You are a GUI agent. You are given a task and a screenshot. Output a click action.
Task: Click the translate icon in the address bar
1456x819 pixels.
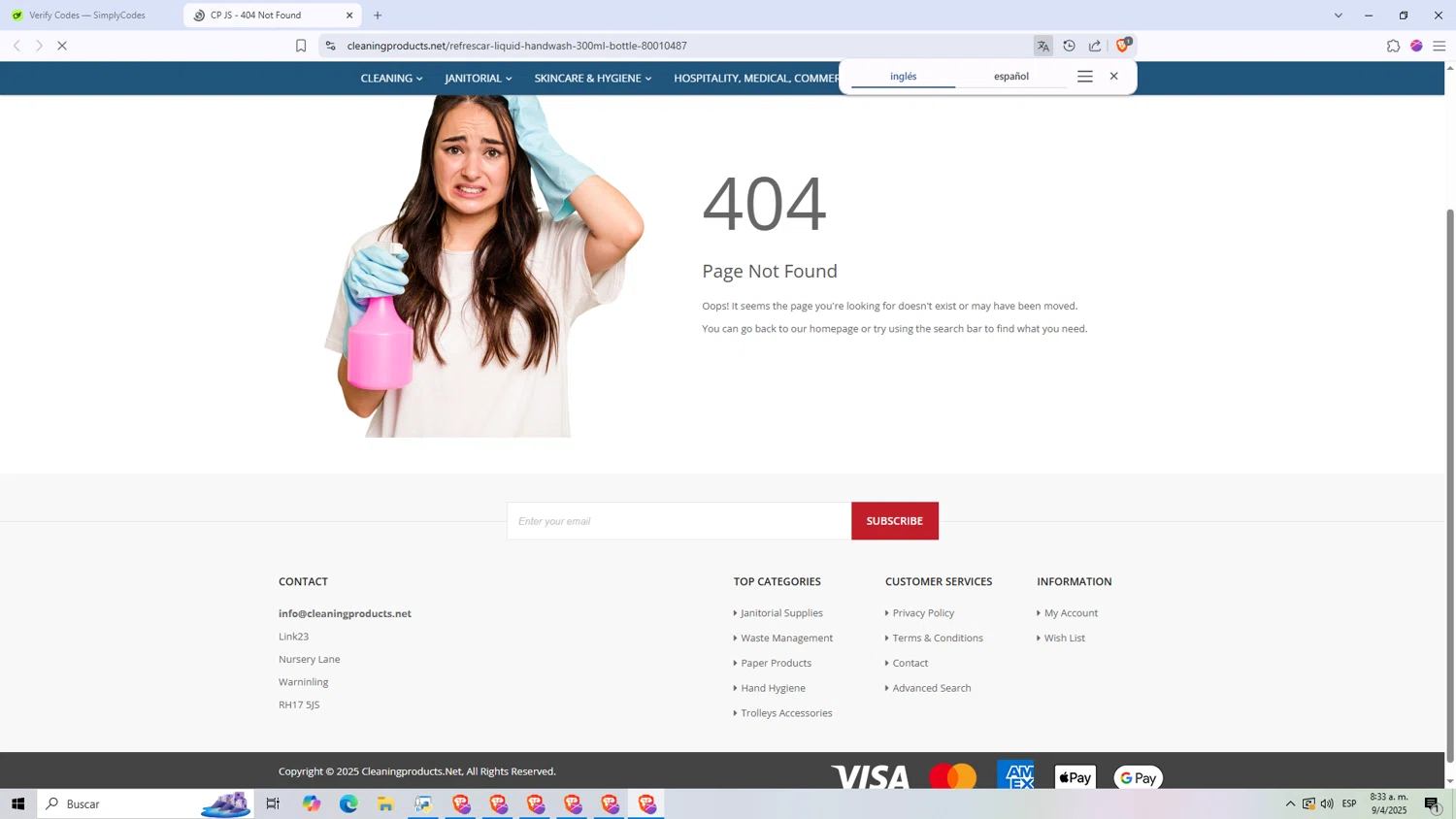1043,46
